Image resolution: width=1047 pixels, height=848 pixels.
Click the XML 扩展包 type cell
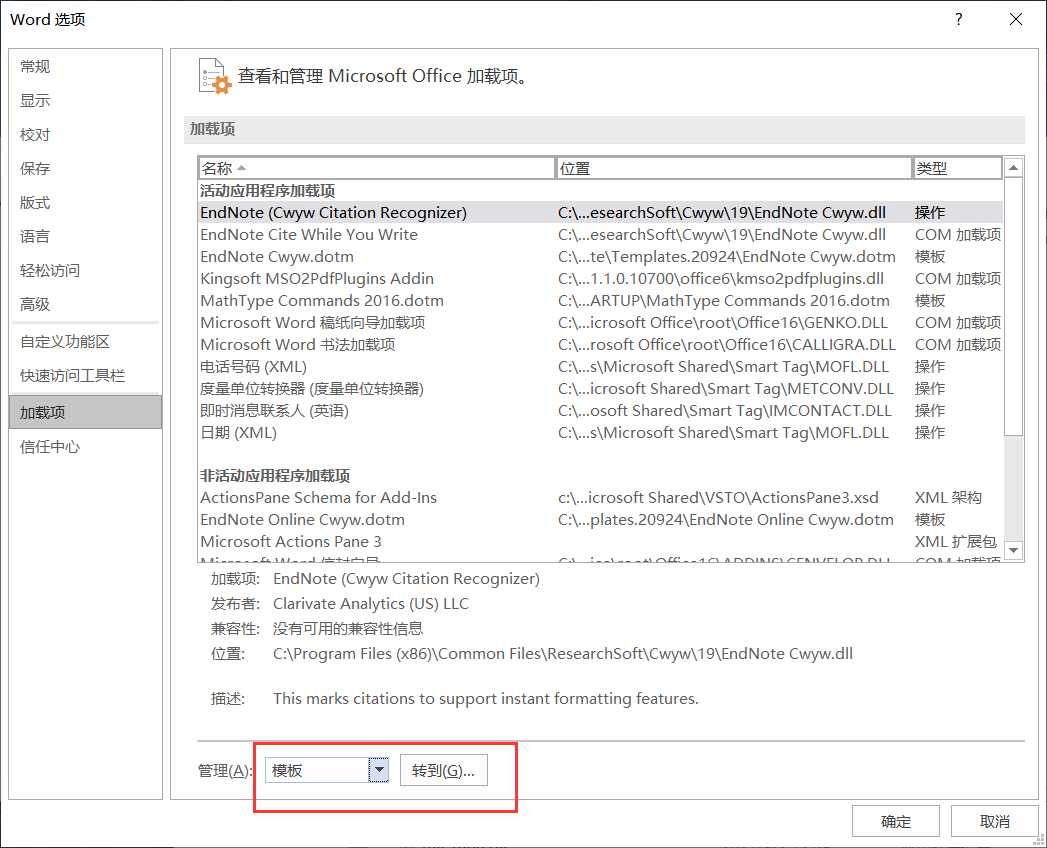coord(956,542)
